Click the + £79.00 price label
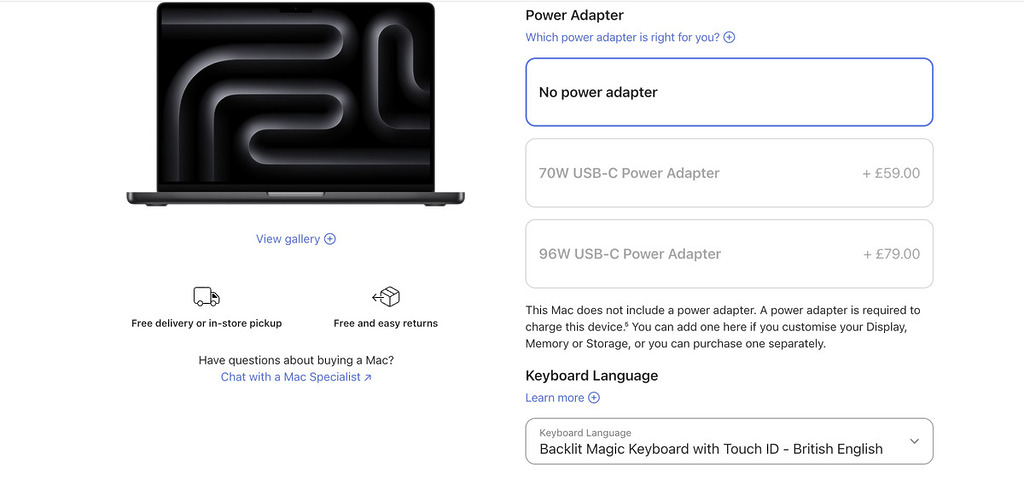Image resolution: width=1024 pixels, height=495 pixels. (x=891, y=254)
